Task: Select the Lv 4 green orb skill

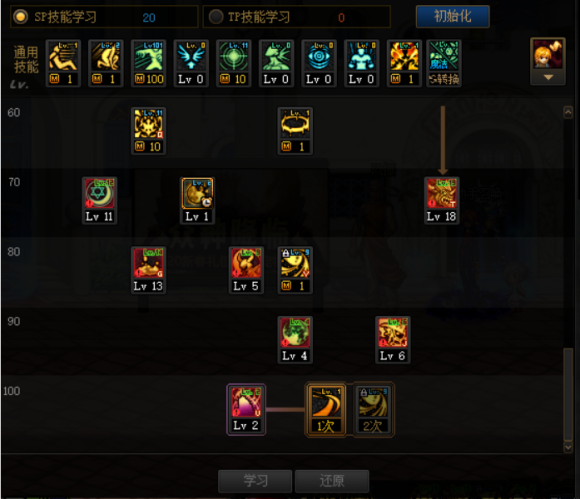Action: [295, 340]
